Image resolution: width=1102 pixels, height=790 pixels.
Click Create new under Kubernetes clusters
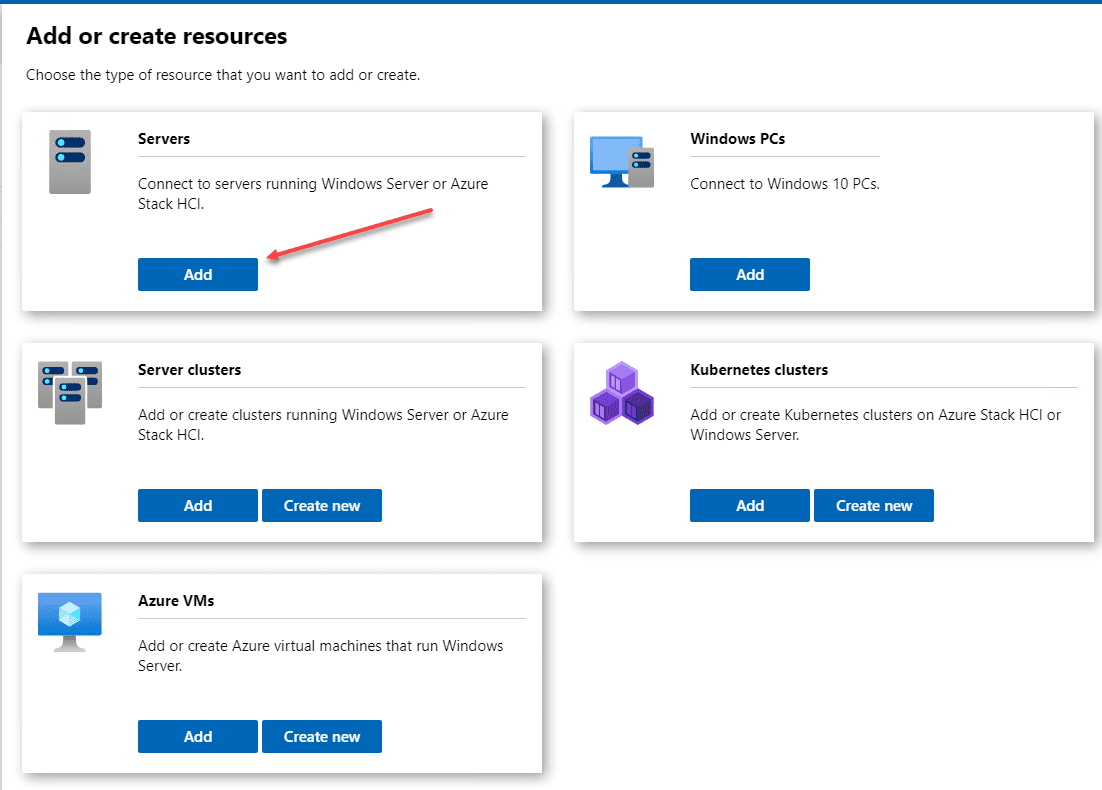point(873,505)
